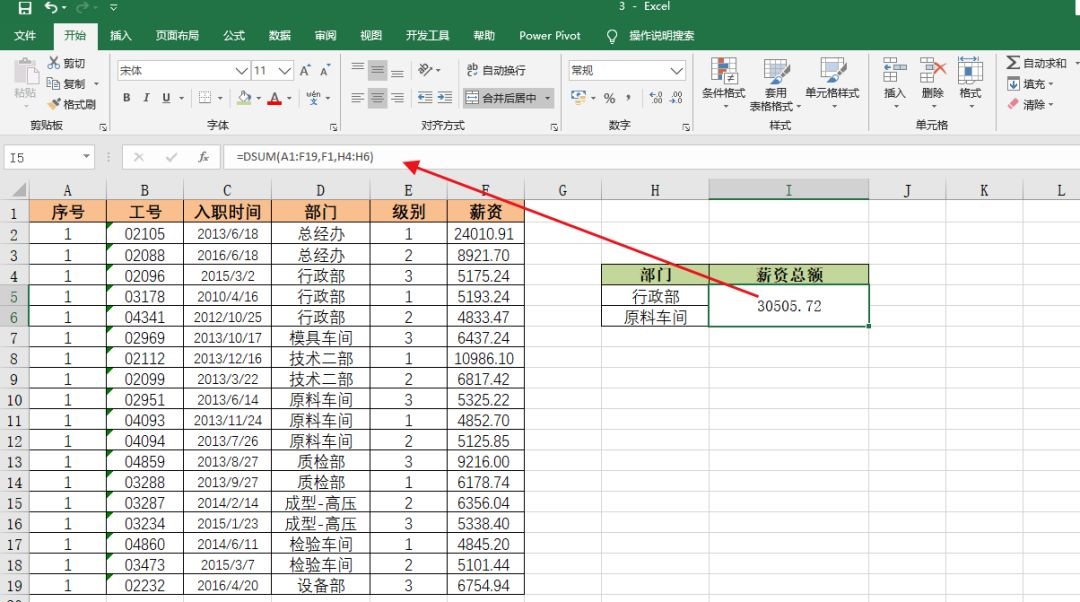
Task: Open the 合并后居中 dropdown arrow
Action: pos(547,98)
